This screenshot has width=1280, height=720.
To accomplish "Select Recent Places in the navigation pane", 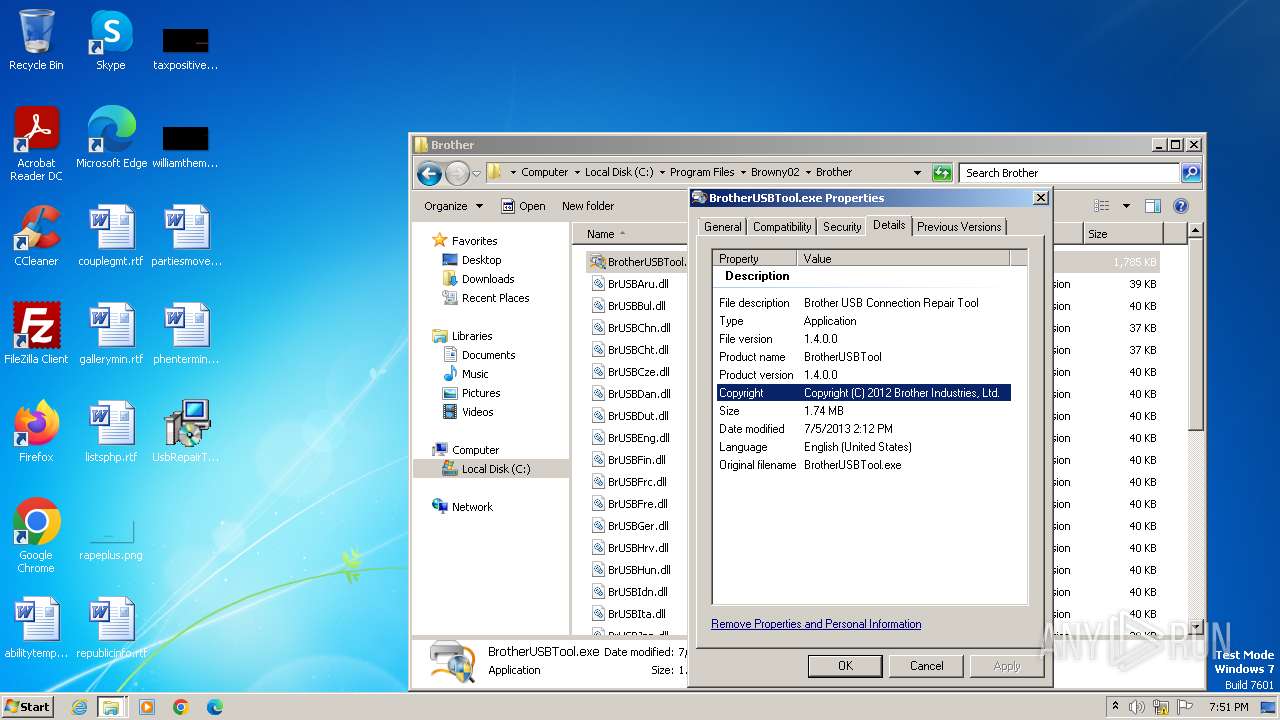I will (x=495, y=298).
